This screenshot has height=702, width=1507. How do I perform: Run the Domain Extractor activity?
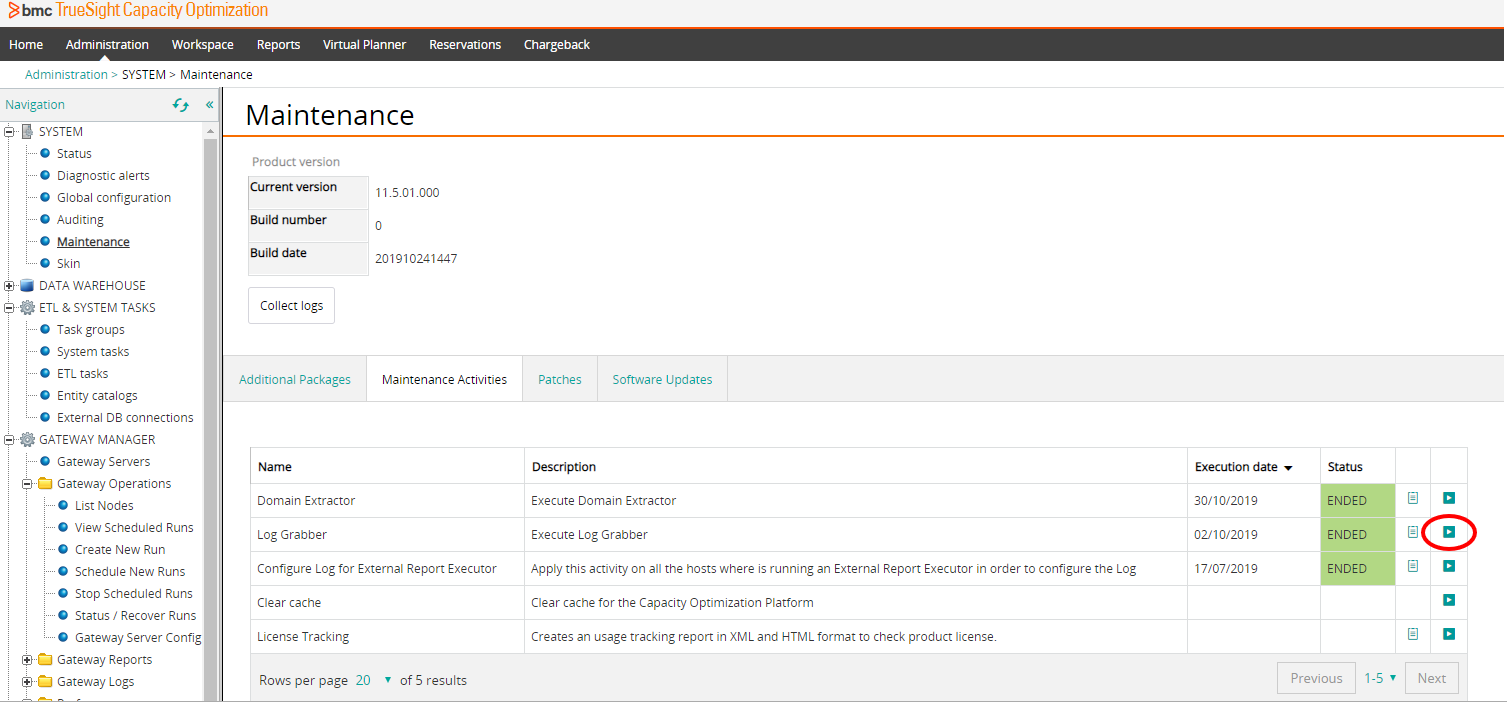pos(1448,498)
